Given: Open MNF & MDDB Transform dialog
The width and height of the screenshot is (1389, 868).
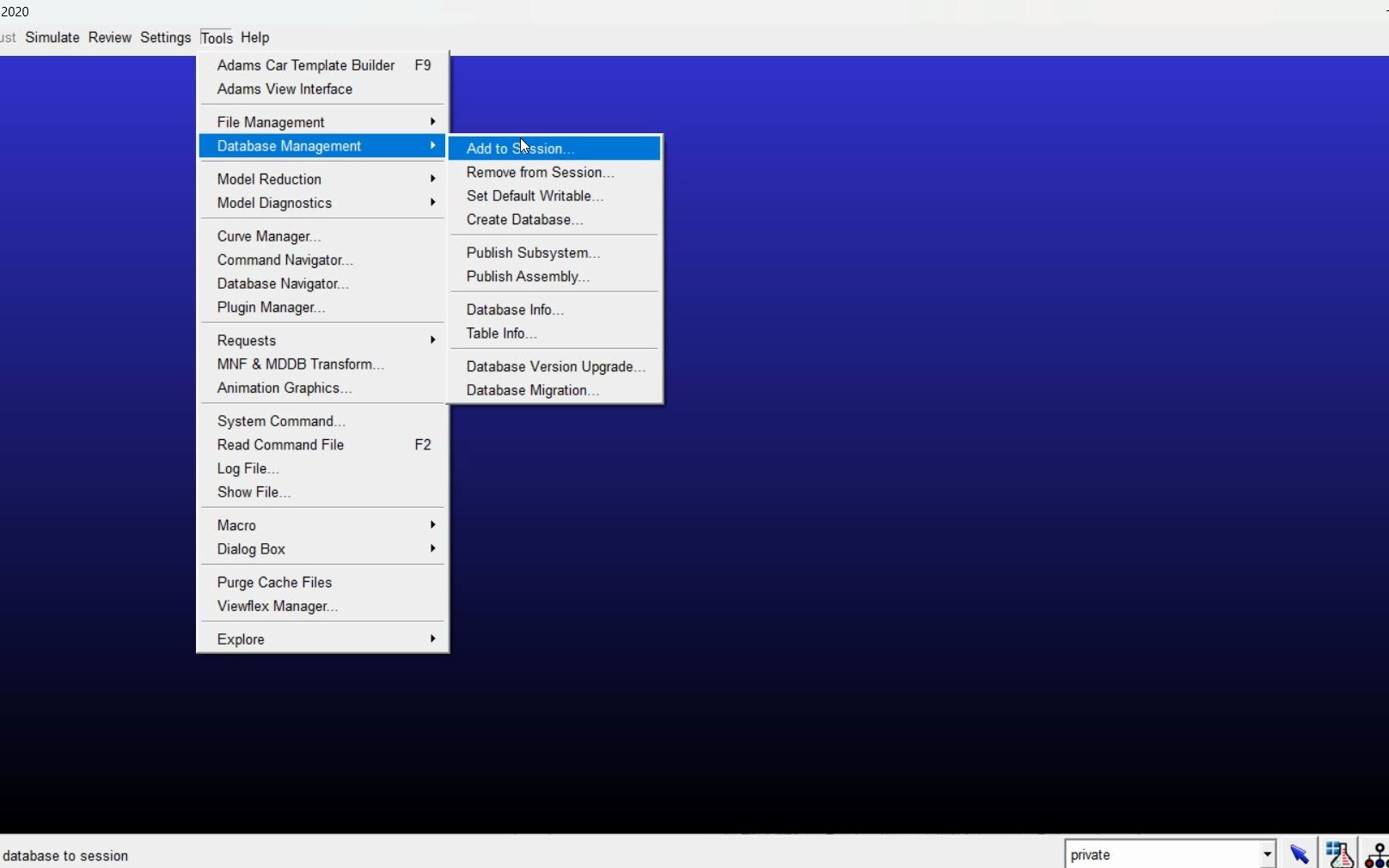Looking at the screenshot, I should click(322, 364).
